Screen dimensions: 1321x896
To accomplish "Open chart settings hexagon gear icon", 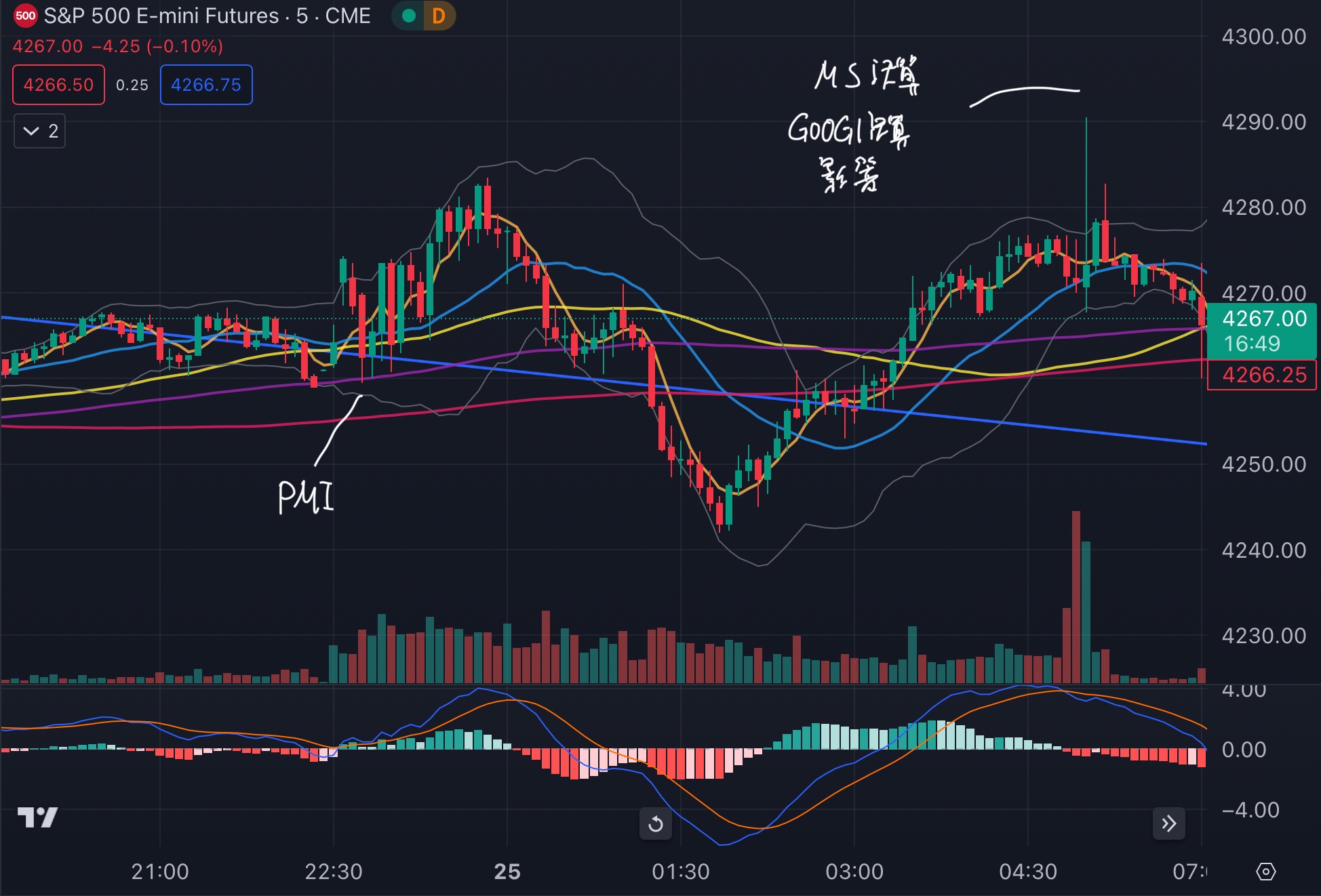I will click(1265, 872).
